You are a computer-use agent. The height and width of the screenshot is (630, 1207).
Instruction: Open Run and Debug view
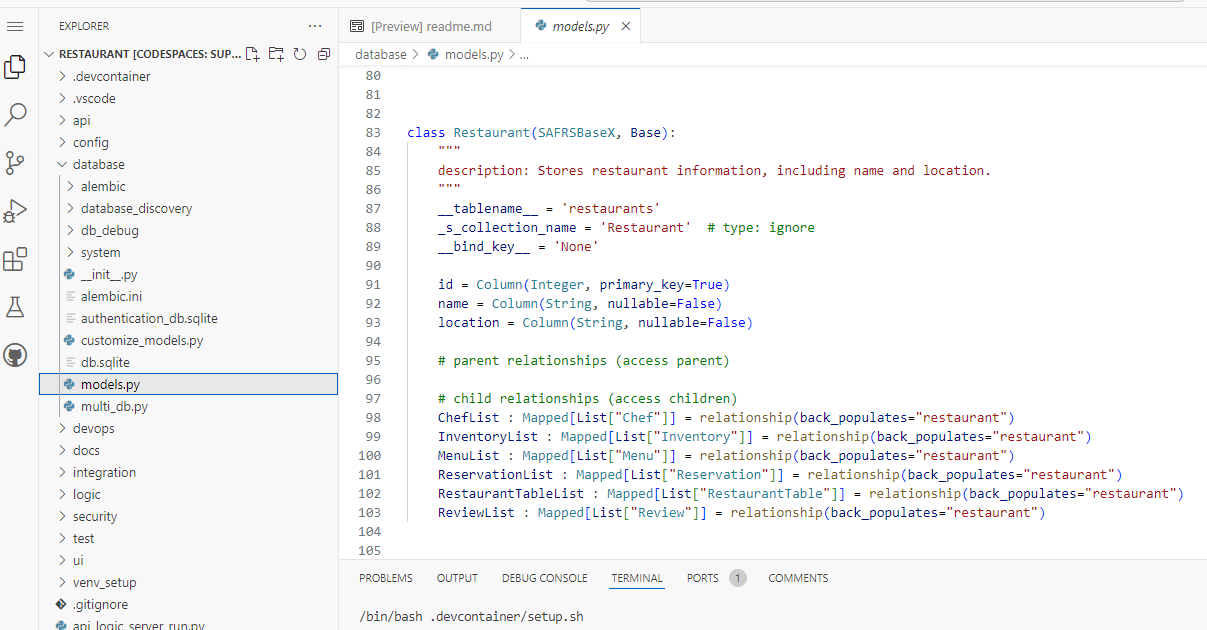point(15,211)
